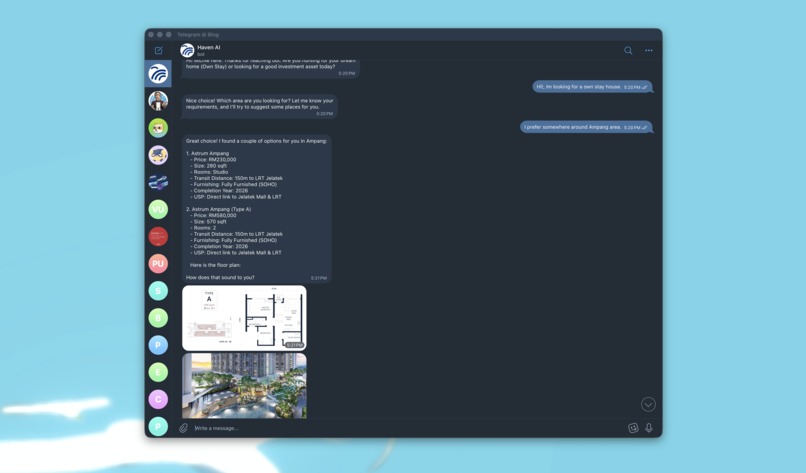The height and width of the screenshot is (473, 806).
Task: Open the E chat in sidebar
Action: click(x=158, y=372)
